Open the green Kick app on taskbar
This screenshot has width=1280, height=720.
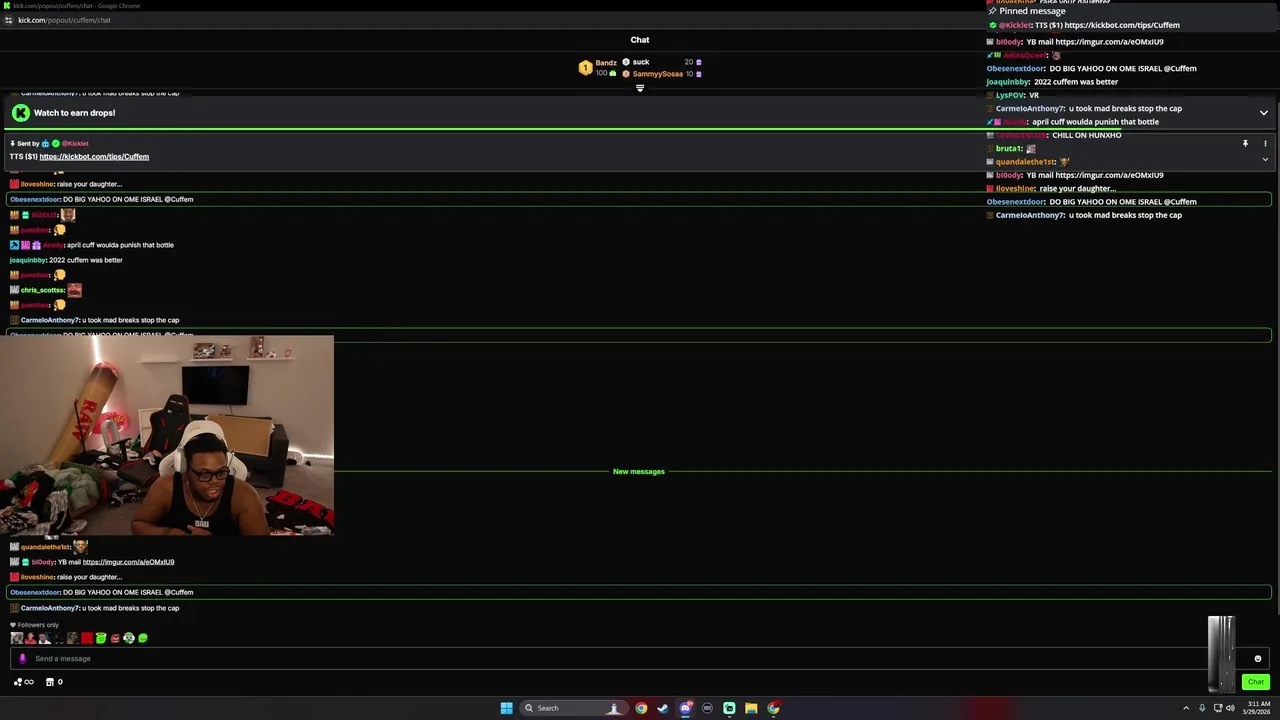point(729,708)
